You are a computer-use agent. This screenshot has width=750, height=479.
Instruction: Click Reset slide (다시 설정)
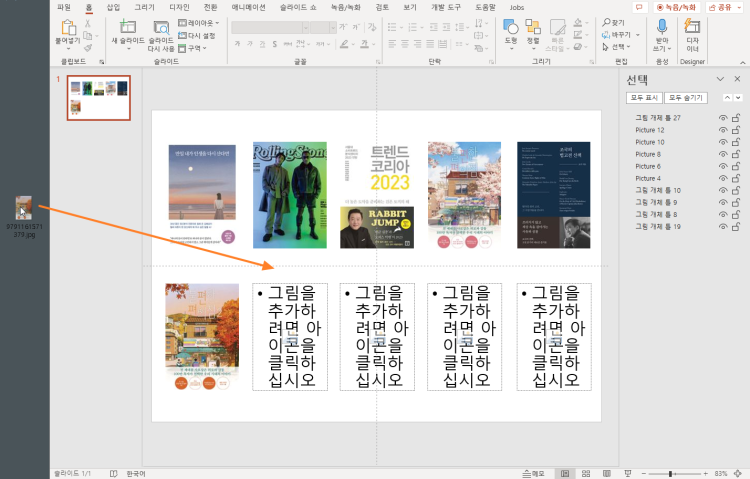click(x=197, y=35)
